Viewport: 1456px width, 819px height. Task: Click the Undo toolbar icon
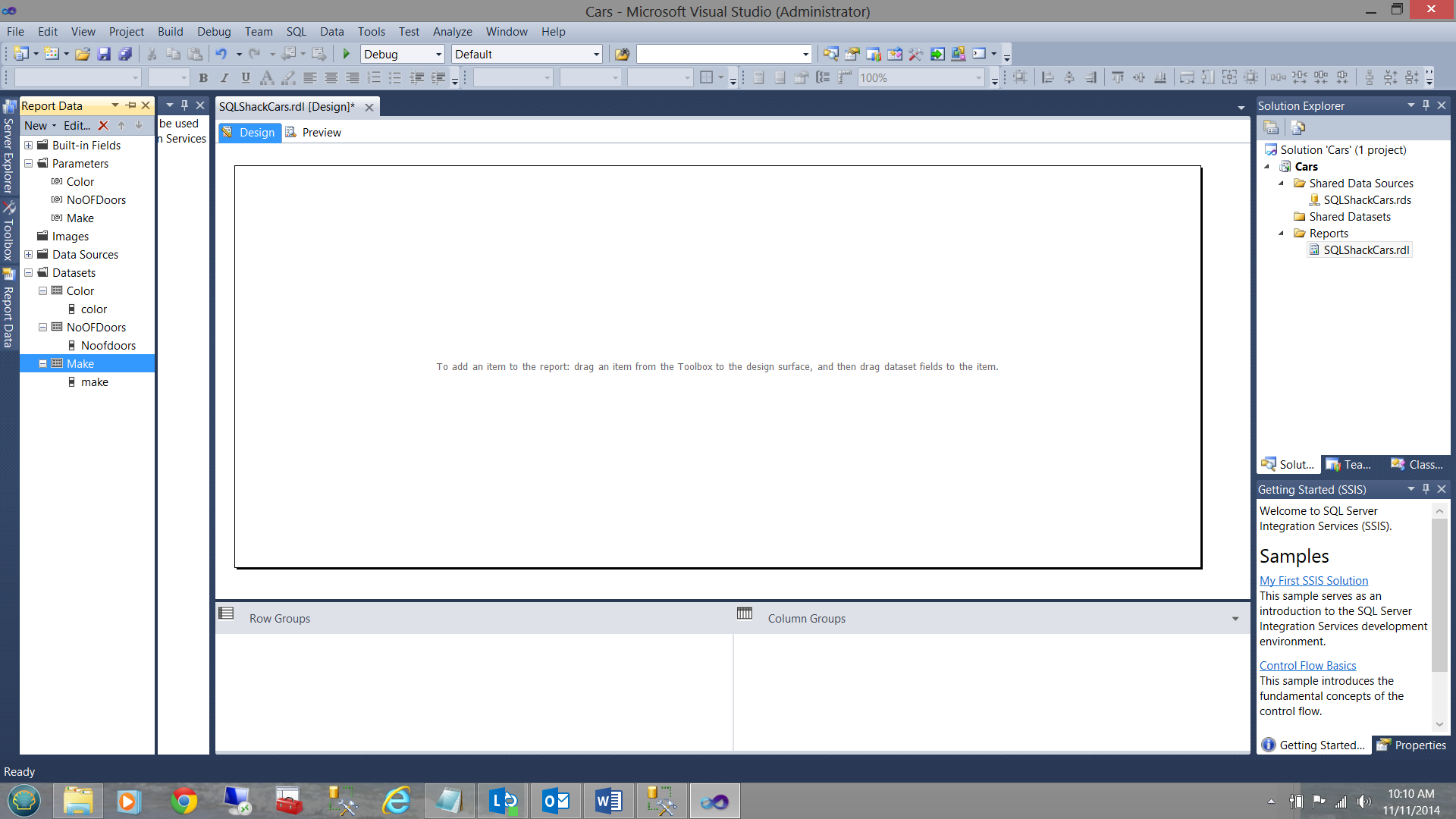(x=221, y=54)
